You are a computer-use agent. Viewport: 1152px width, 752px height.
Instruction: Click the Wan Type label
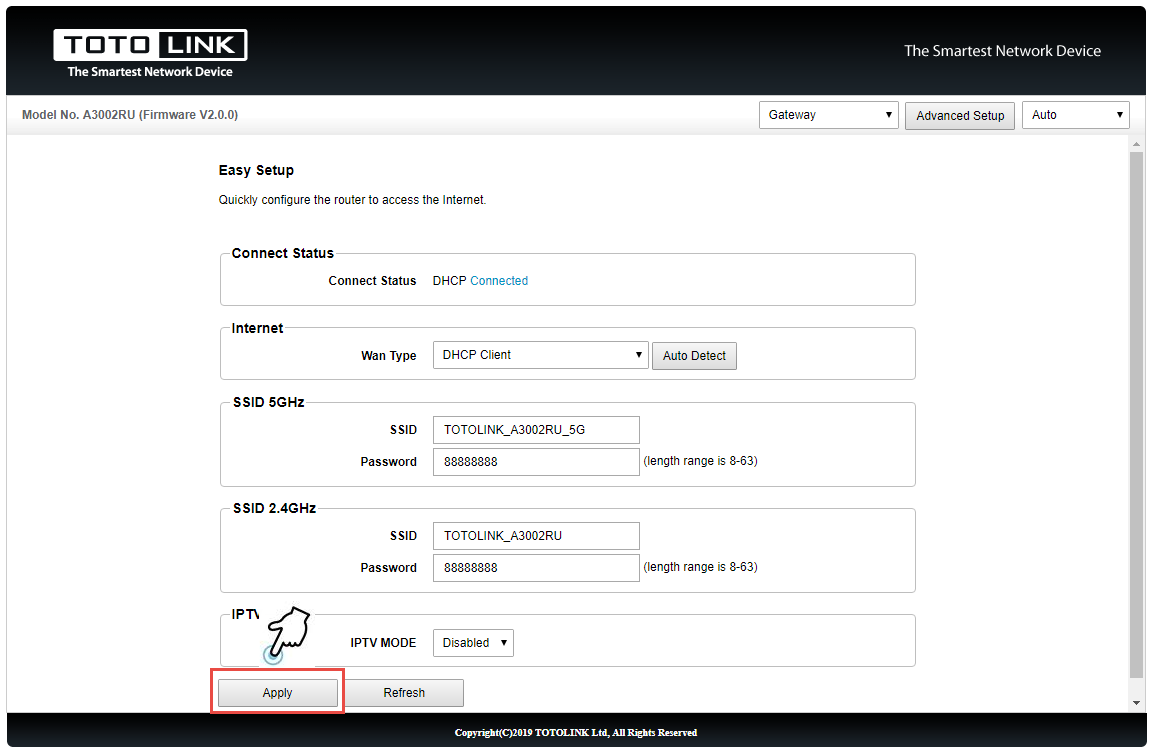(389, 355)
